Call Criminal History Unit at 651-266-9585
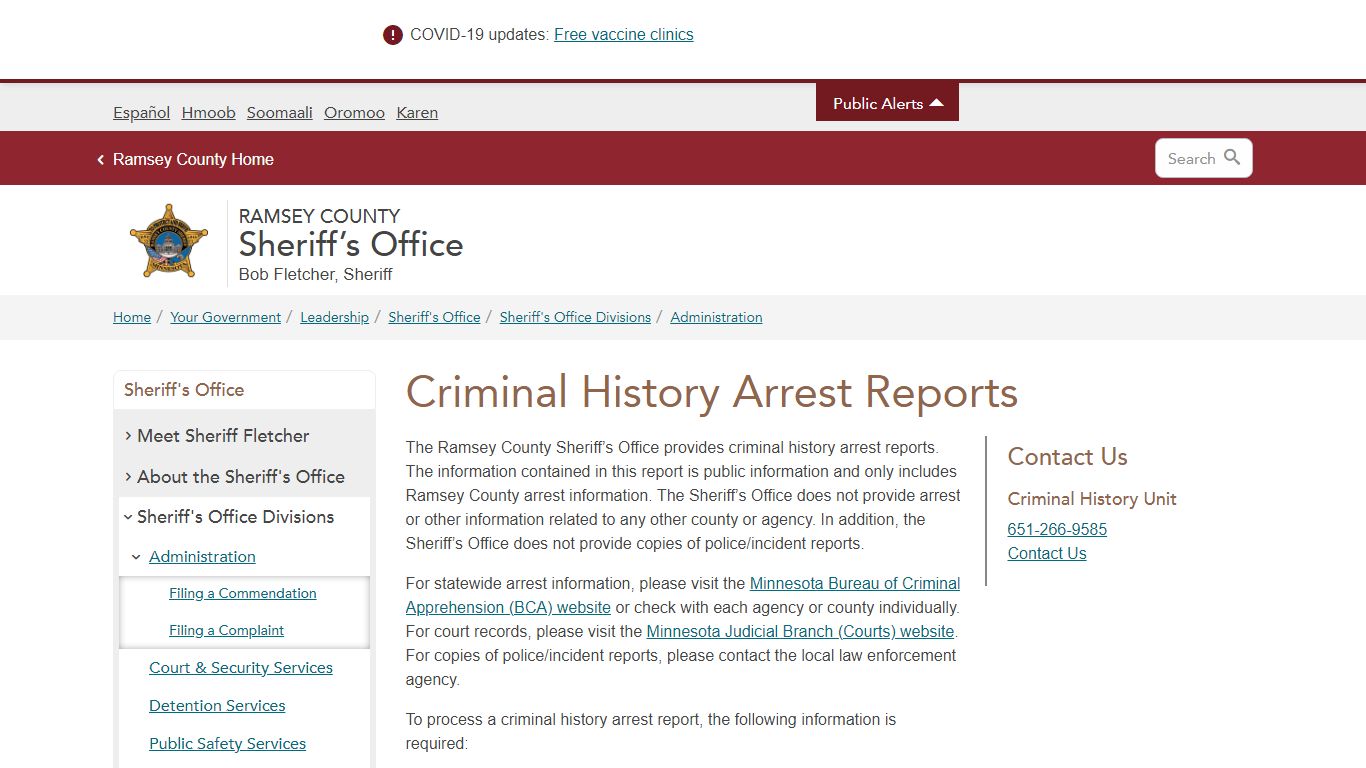 coord(1057,530)
